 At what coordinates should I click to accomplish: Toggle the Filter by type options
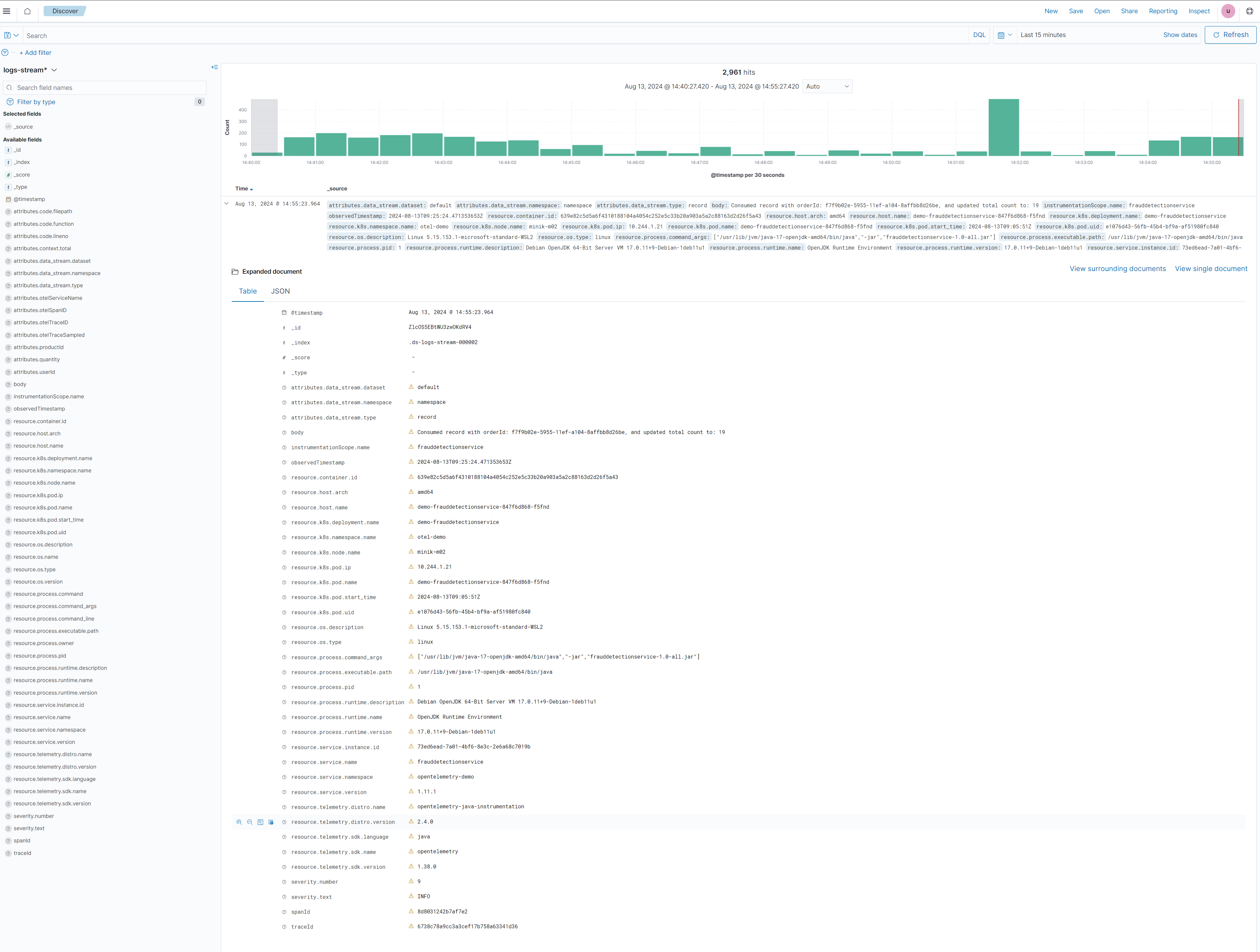click(x=36, y=102)
